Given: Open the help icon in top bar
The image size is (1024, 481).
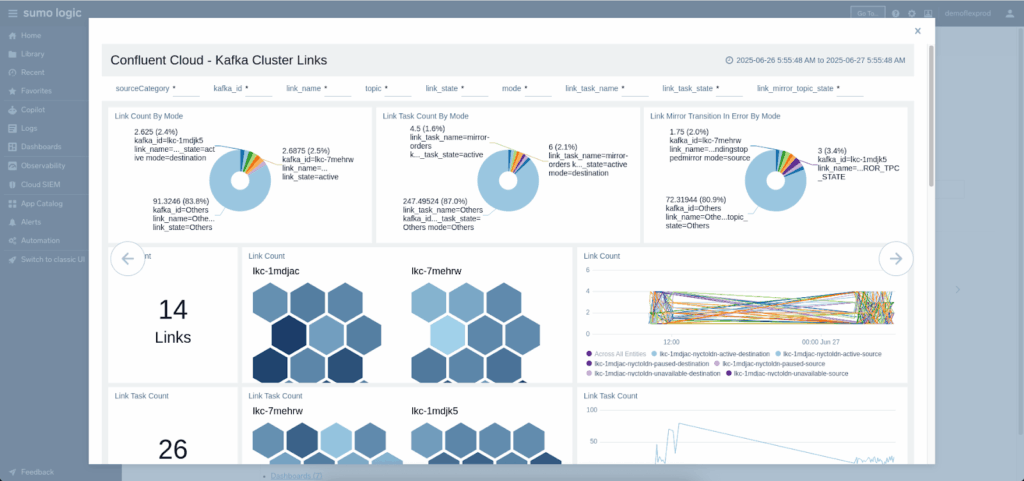Looking at the screenshot, I should pos(896,13).
